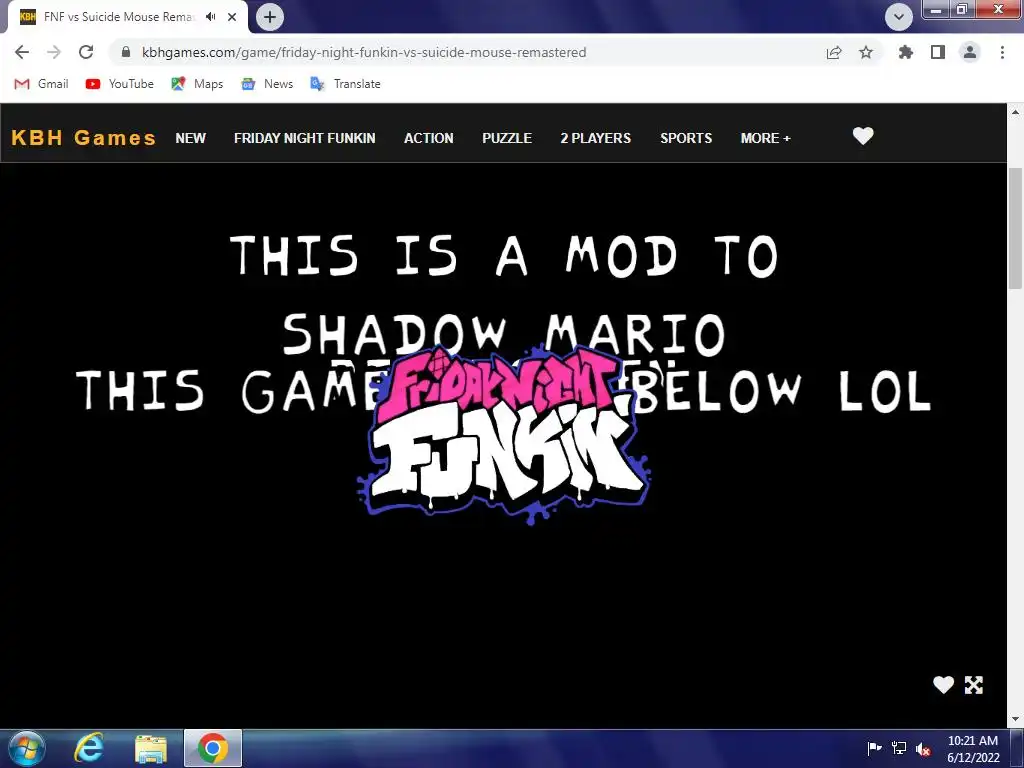Viewport: 1024px width, 768px height.
Task: Open the 2 PLAYERS category
Action: point(596,138)
